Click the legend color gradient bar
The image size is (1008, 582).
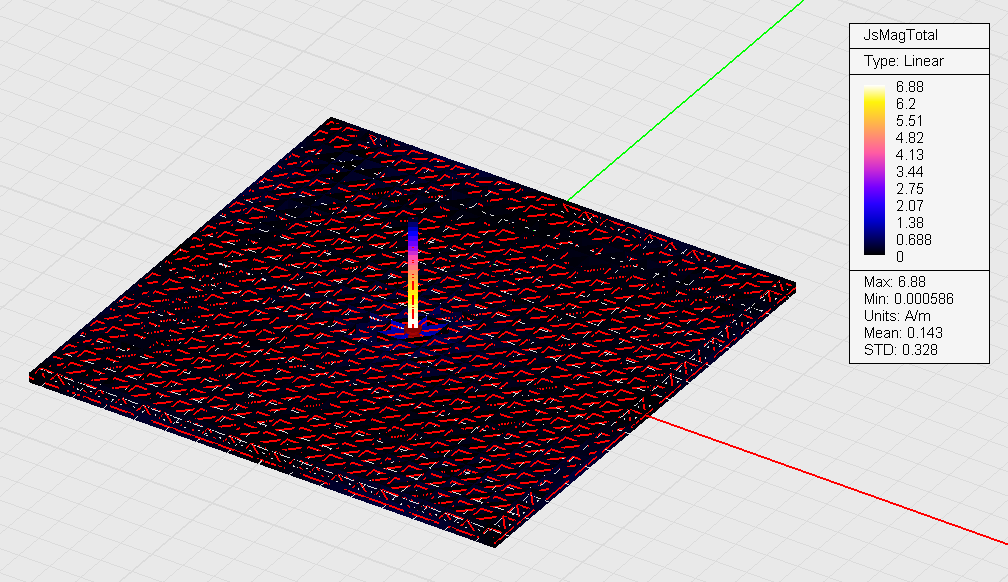875,172
